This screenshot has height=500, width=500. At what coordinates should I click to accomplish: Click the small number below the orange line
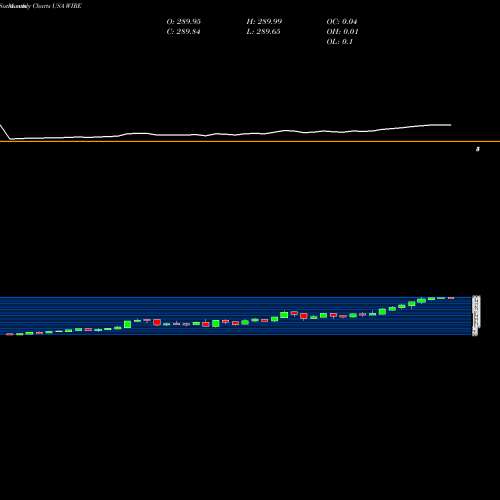pos(478,149)
